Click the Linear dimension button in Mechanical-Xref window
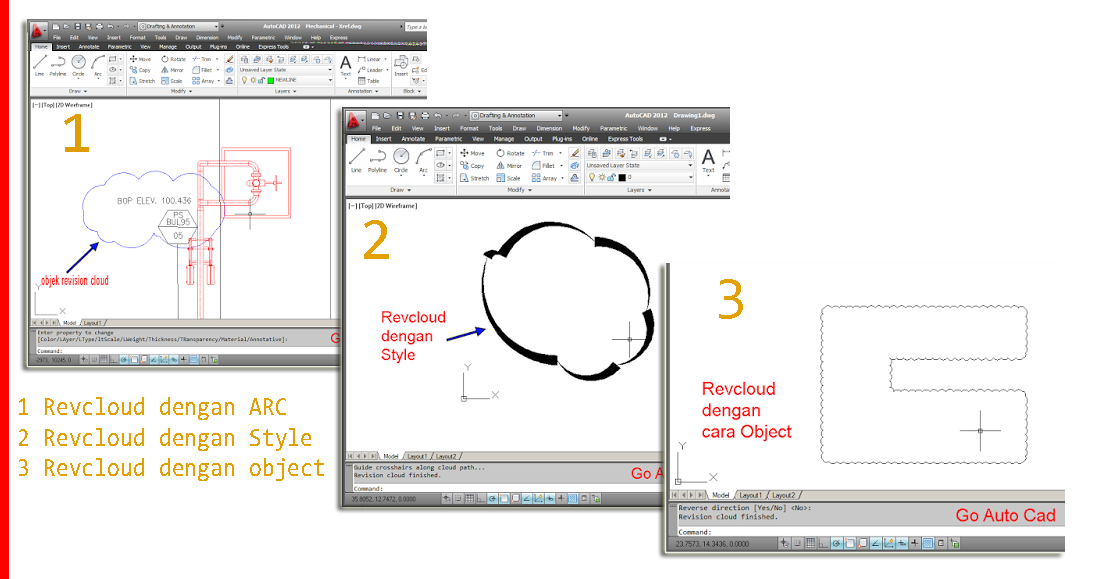Screen dimensions: 1093x579 (x=371, y=59)
